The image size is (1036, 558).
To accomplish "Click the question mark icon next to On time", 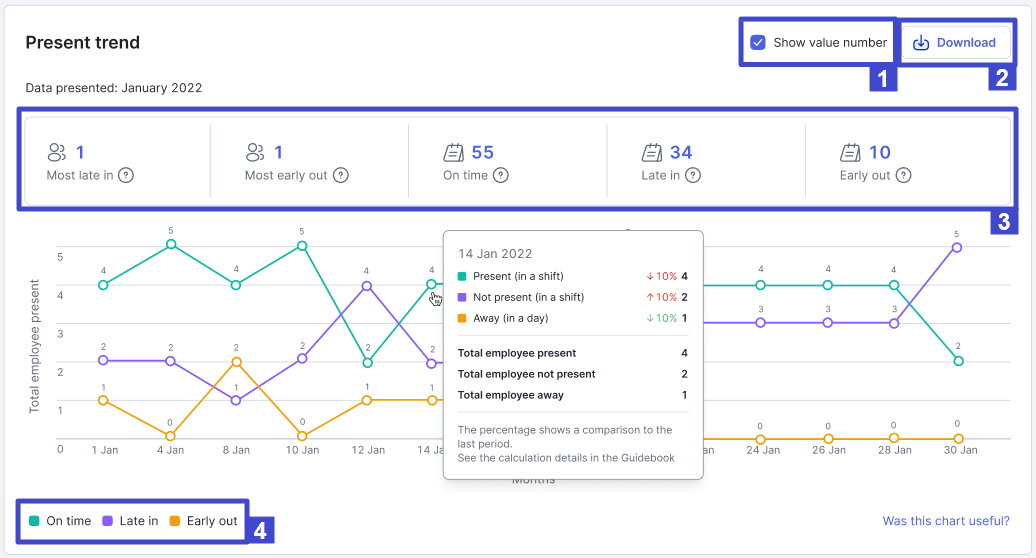I will click(501, 175).
